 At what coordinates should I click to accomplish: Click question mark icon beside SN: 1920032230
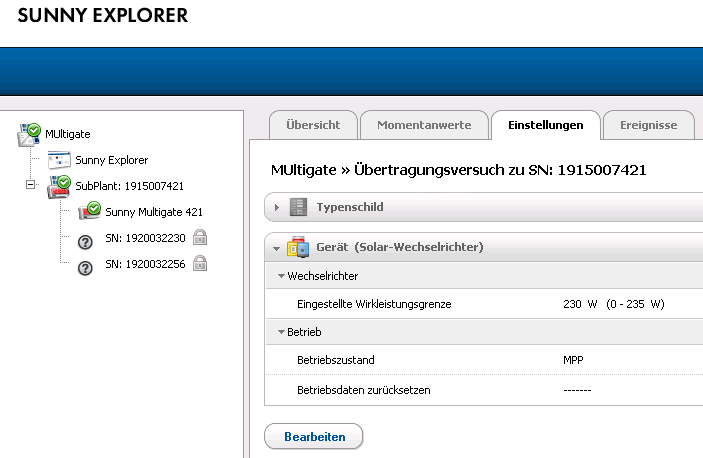pyautogui.click(x=85, y=242)
